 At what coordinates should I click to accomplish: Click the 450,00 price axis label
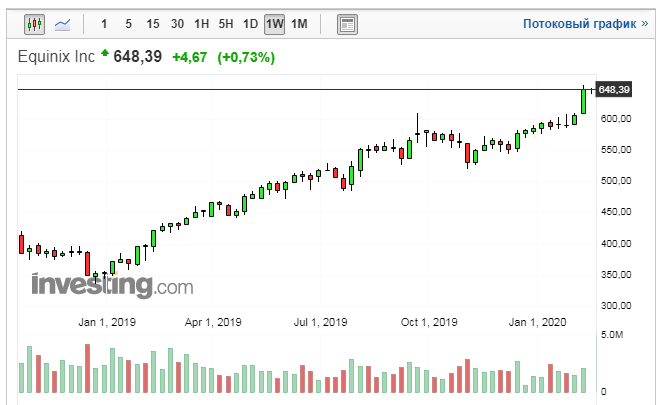(x=616, y=212)
